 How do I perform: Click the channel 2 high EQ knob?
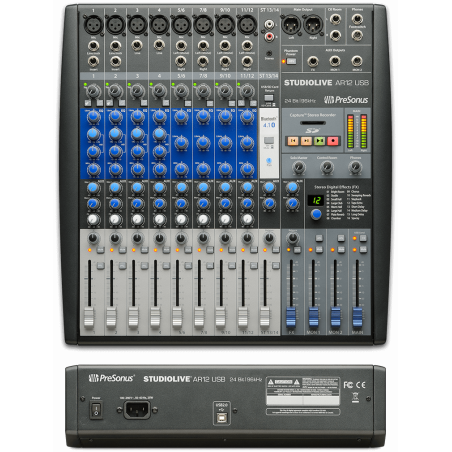(115, 117)
